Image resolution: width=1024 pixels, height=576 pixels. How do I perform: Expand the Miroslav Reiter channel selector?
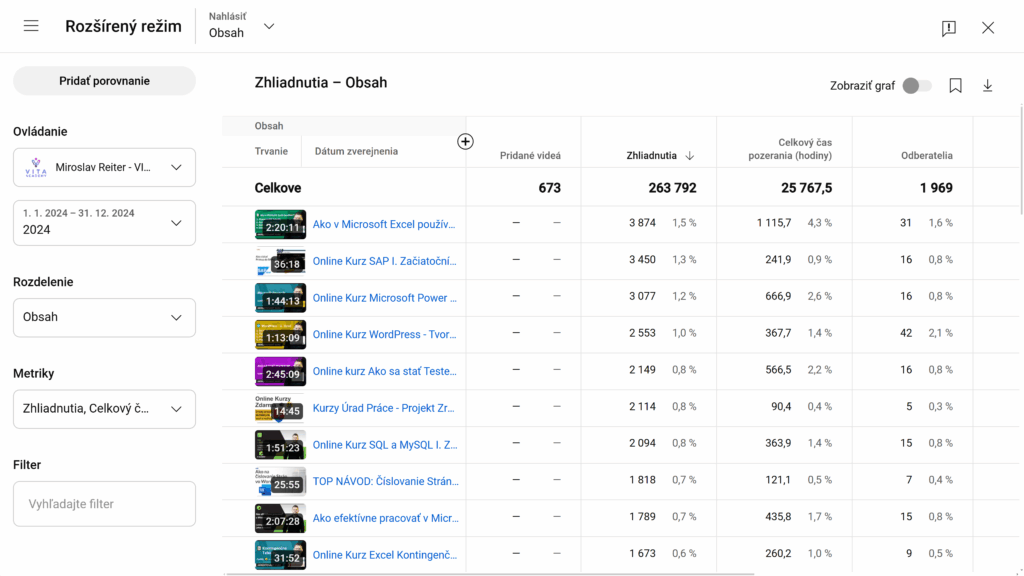click(104, 167)
